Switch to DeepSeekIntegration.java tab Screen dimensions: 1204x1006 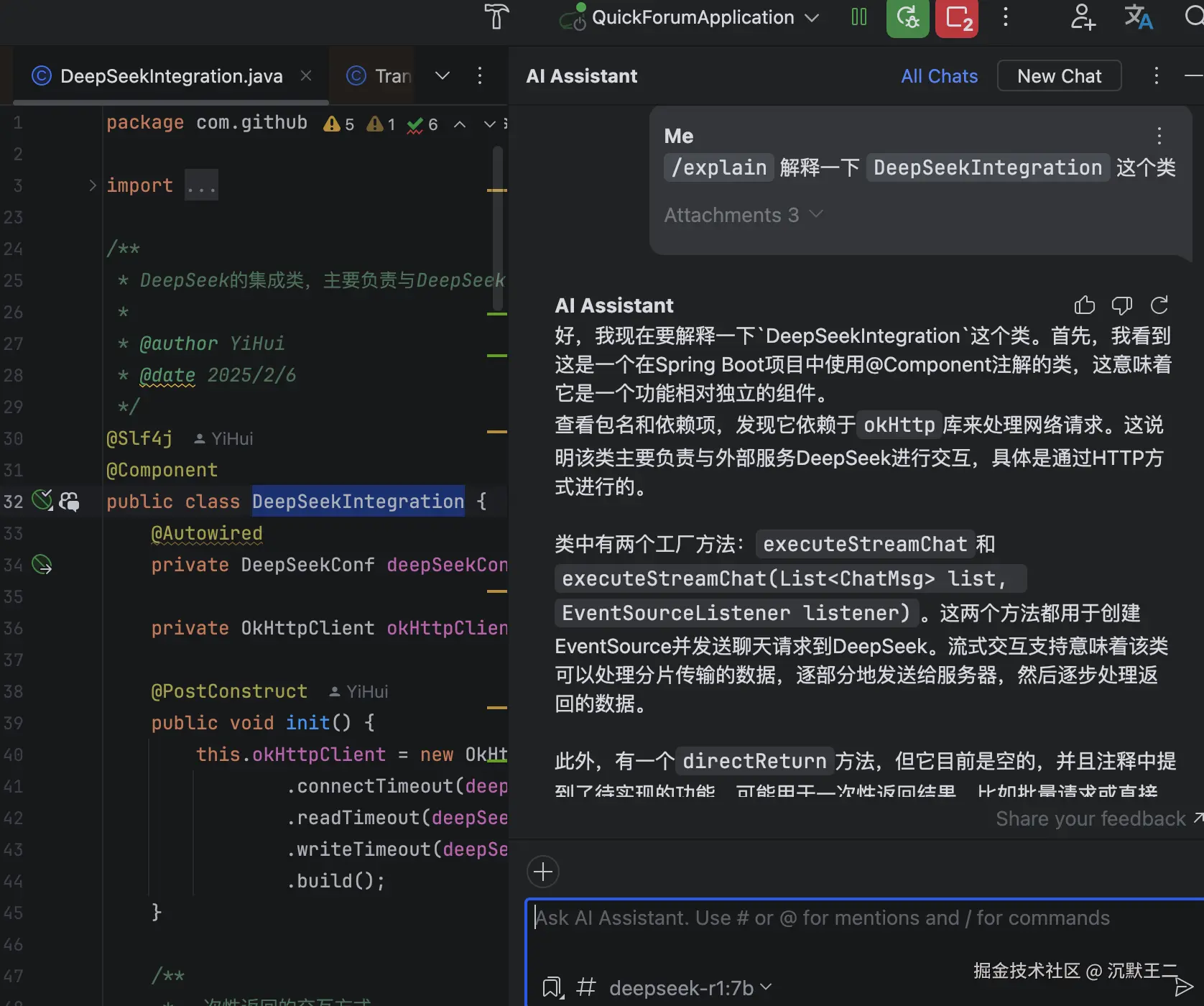tap(171, 76)
